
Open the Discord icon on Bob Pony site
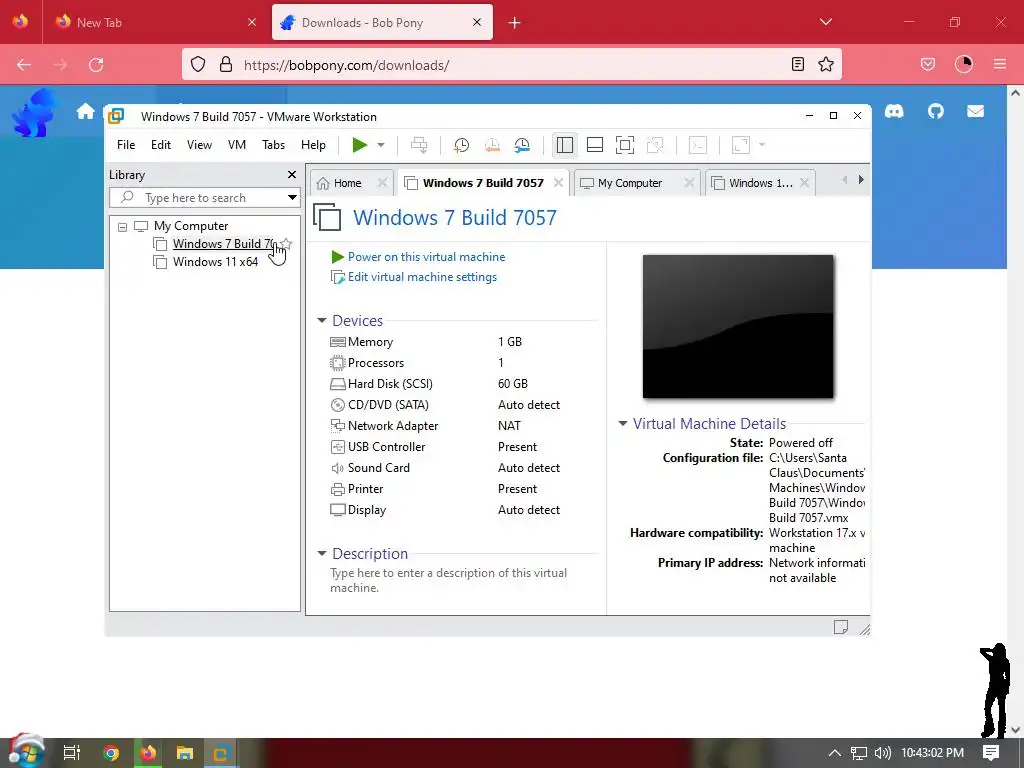pyautogui.click(x=894, y=112)
